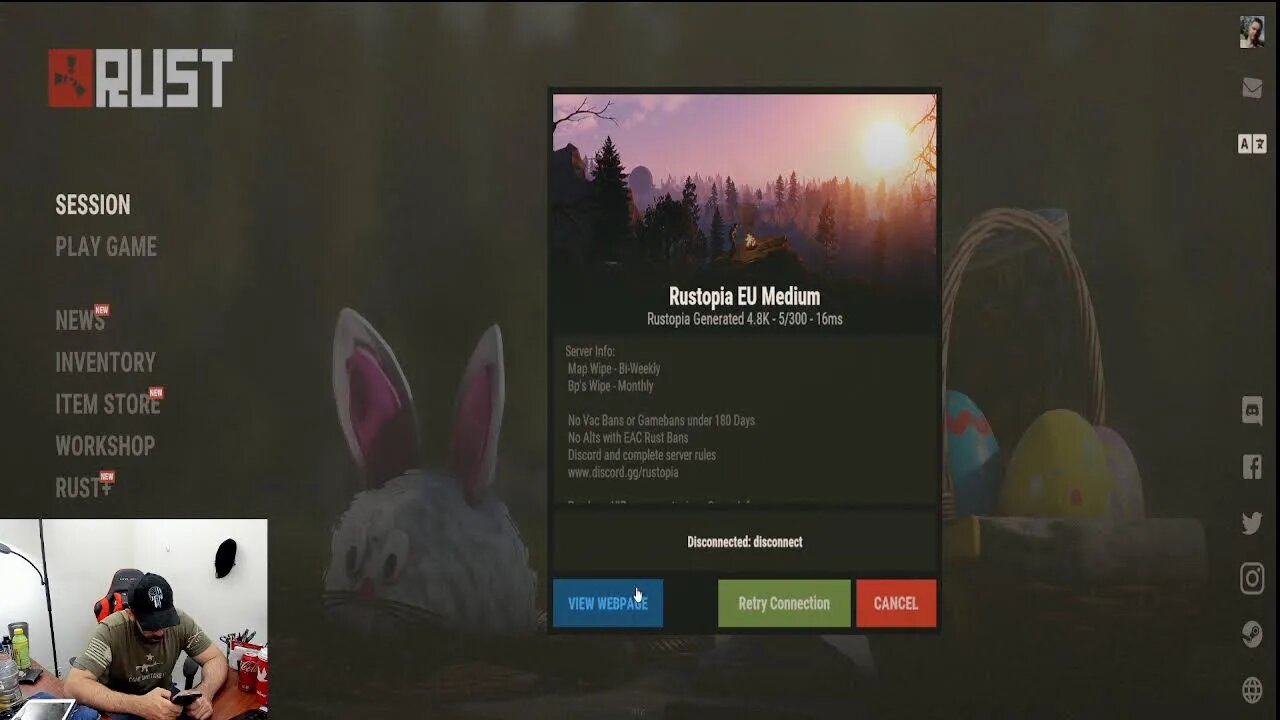Open the News menu item
The image size is (1280, 720).
point(80,320)
